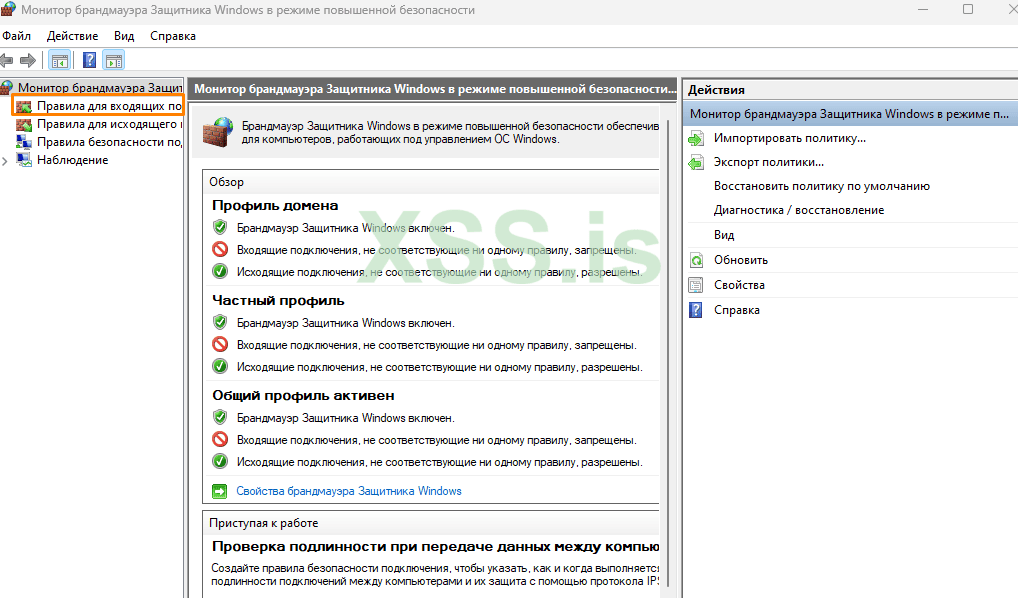The width and height of the screenshot is (1018, 598).
Task: Click Проверка подлинности при передаче данных heading
Action: (435, 547)
